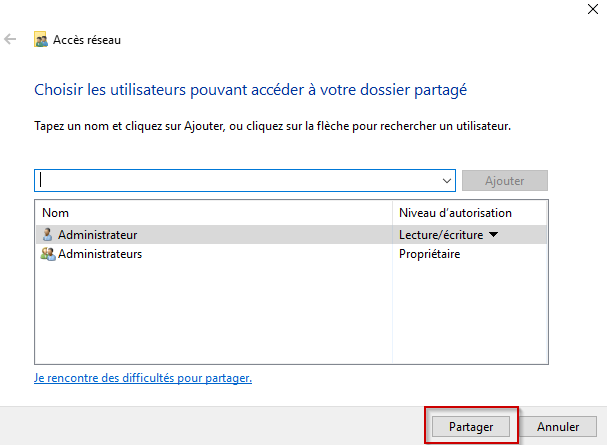607x445 pixels.
Task: Go back using the arrow beside Accès réseau
Action: [x=10, y=39]
